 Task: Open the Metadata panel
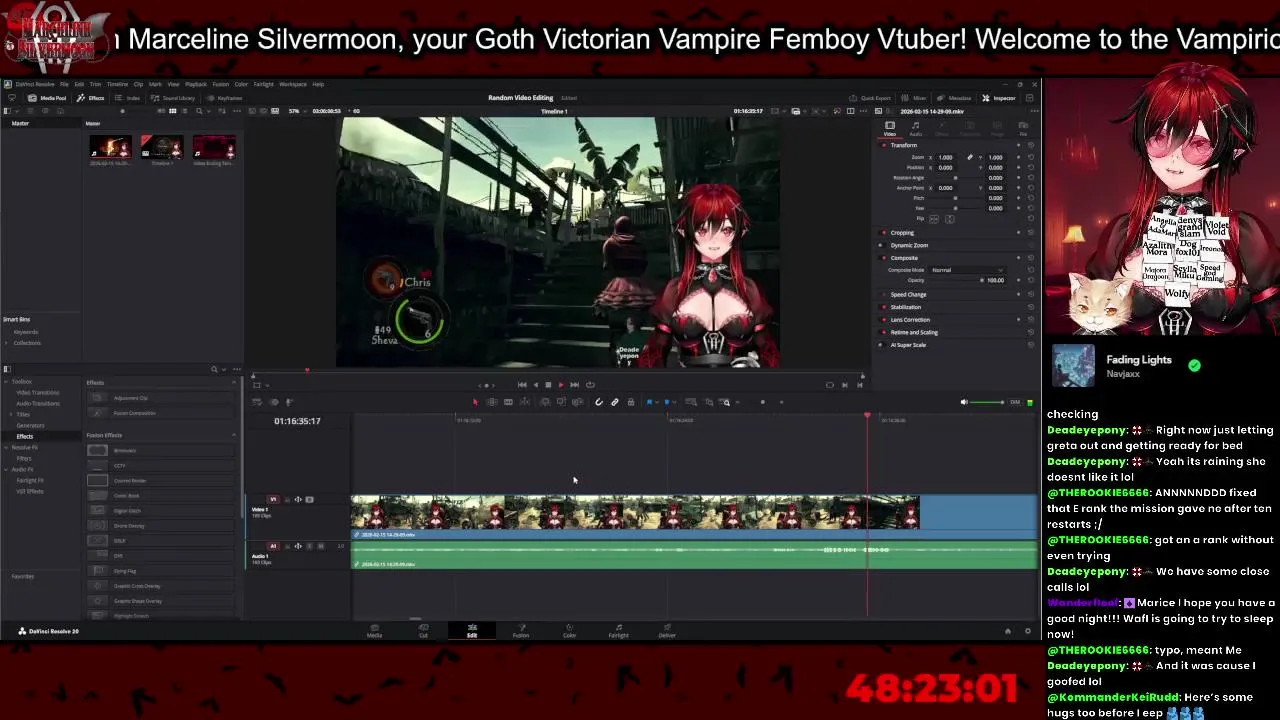click(x=954, y=98)
